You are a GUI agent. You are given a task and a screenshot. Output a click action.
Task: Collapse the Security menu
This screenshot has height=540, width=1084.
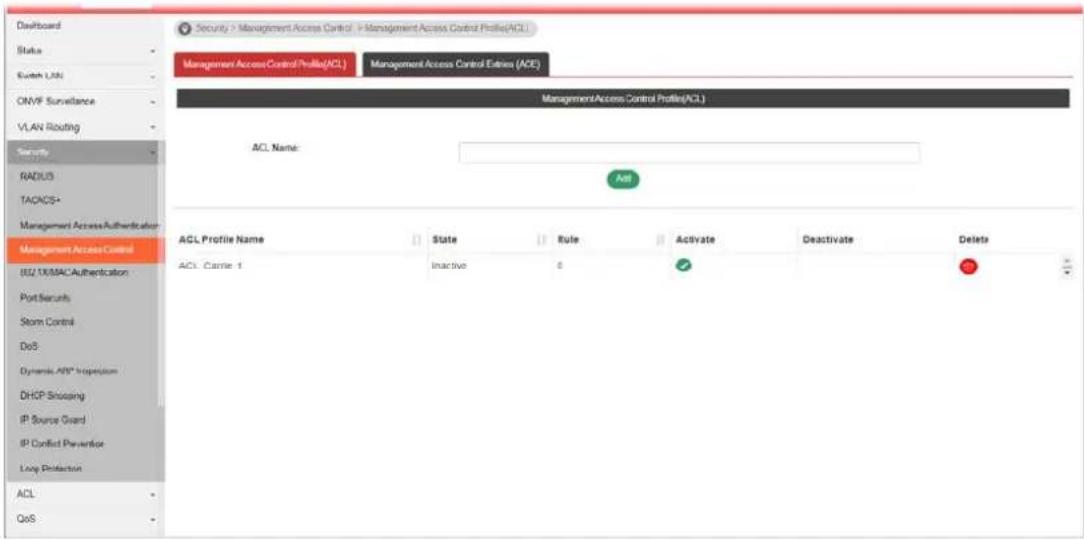82,152
